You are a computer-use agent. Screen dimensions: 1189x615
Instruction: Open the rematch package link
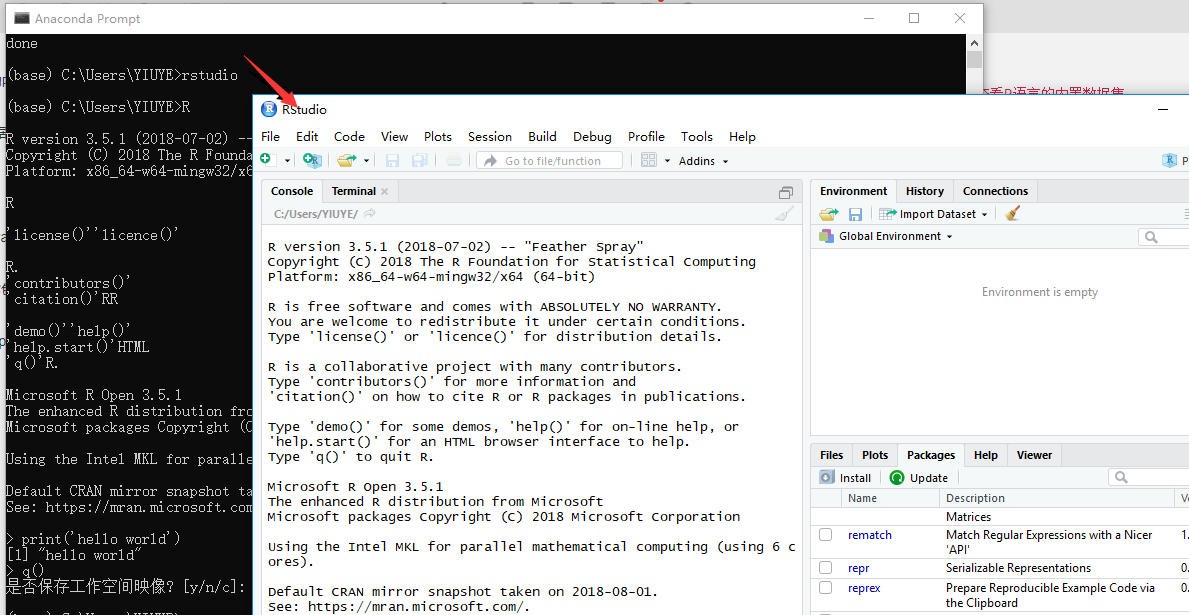coord(870,535)
